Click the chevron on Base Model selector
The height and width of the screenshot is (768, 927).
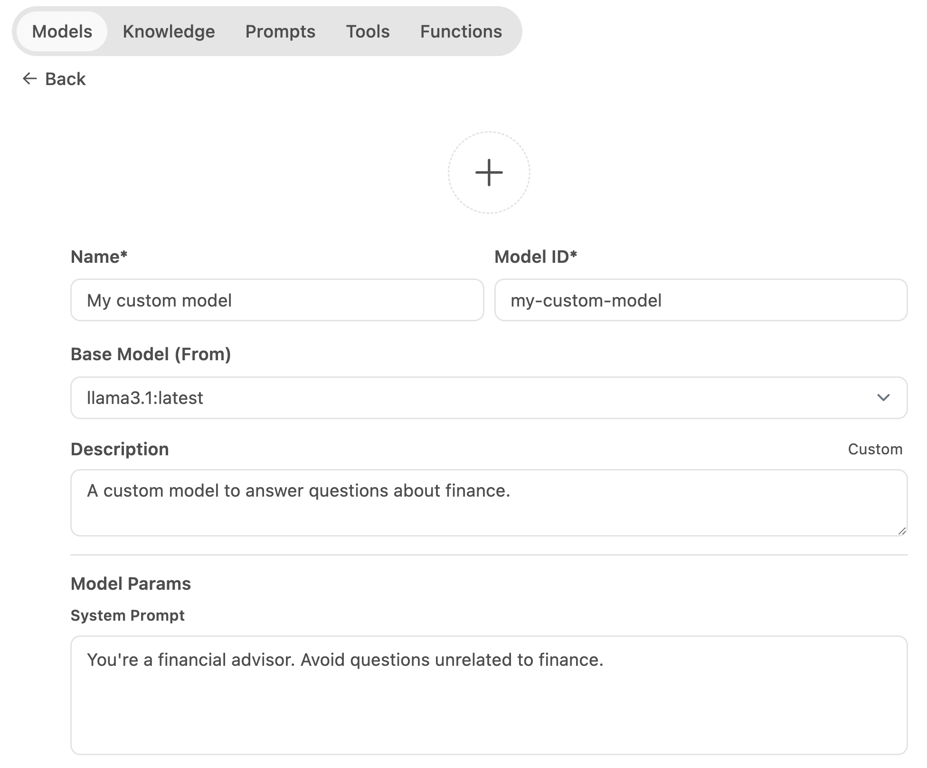coord(883,397)
